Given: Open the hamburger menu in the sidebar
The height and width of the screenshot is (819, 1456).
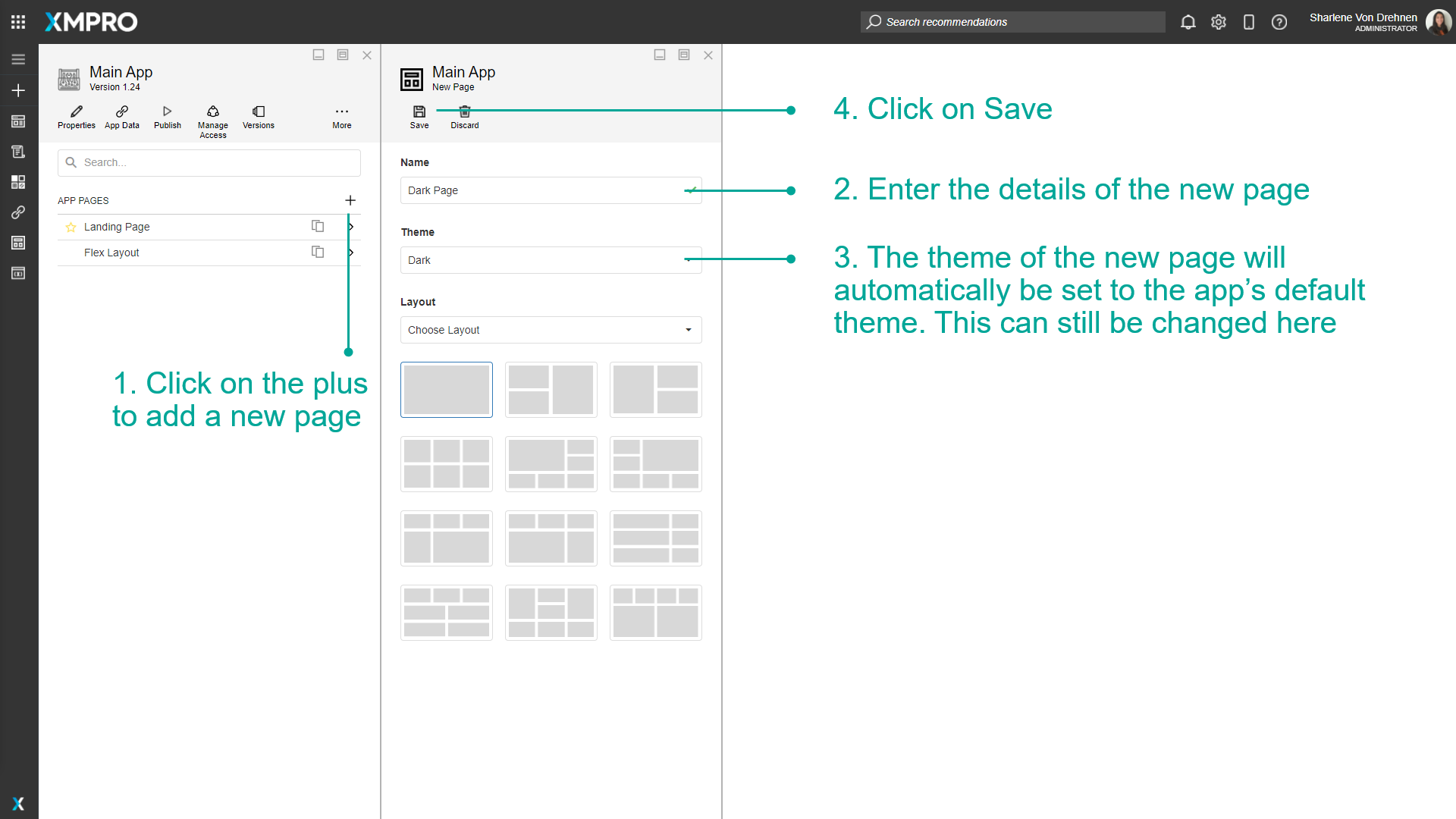Looking at the screenshot, I should click(x=18, y=58).
